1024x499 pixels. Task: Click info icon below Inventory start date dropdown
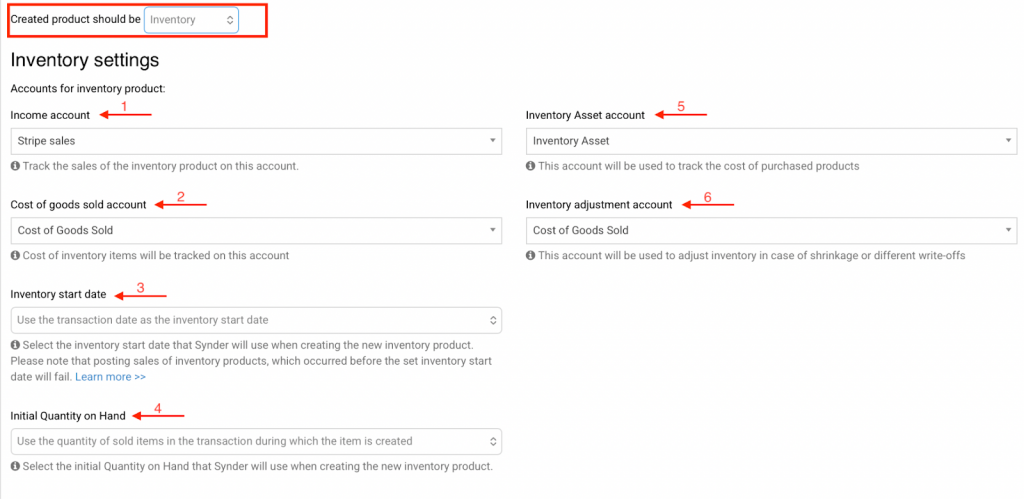tap(15, 346)
